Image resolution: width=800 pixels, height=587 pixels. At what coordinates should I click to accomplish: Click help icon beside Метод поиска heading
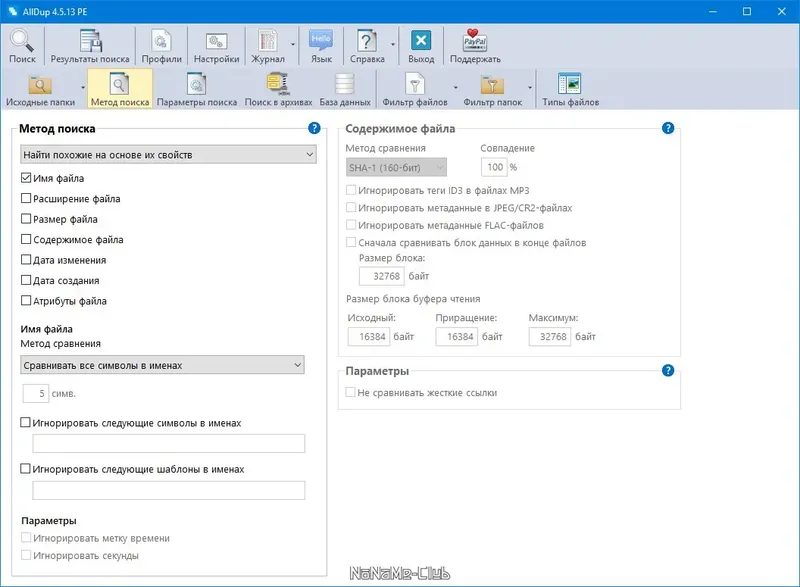tap(314, 128)
